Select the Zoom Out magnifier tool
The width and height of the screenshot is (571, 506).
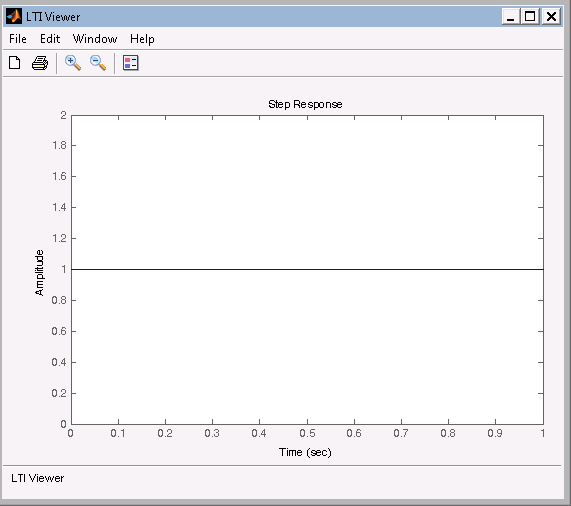pyautogui.click(x=98, y=63)
